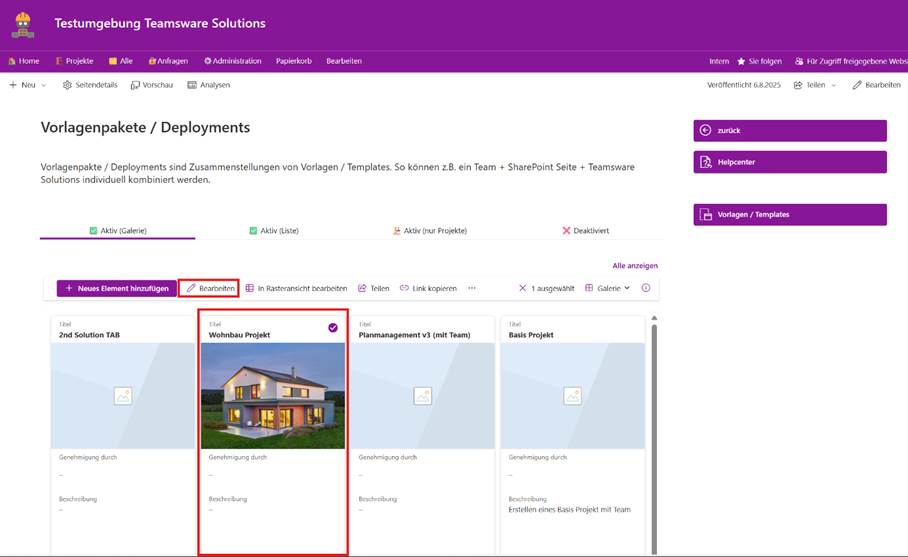
Task: Click the three-dots more options icon
Action: coord(472,288)
